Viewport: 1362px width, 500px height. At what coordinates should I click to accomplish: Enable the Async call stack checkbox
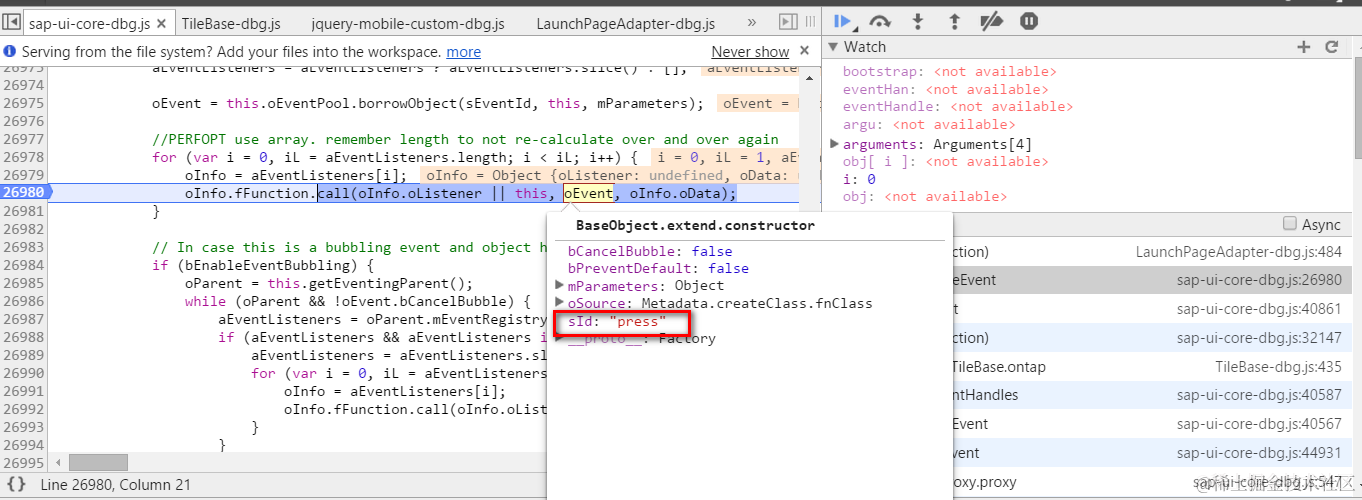click(1290, 224)
